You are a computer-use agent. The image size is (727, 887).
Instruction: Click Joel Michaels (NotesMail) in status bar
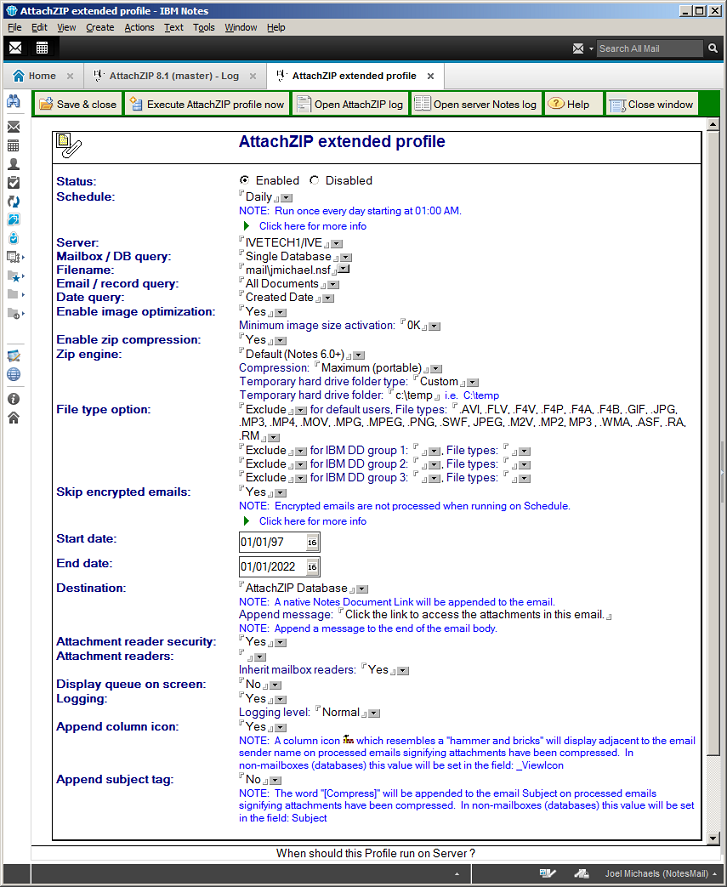pos(656,873)
